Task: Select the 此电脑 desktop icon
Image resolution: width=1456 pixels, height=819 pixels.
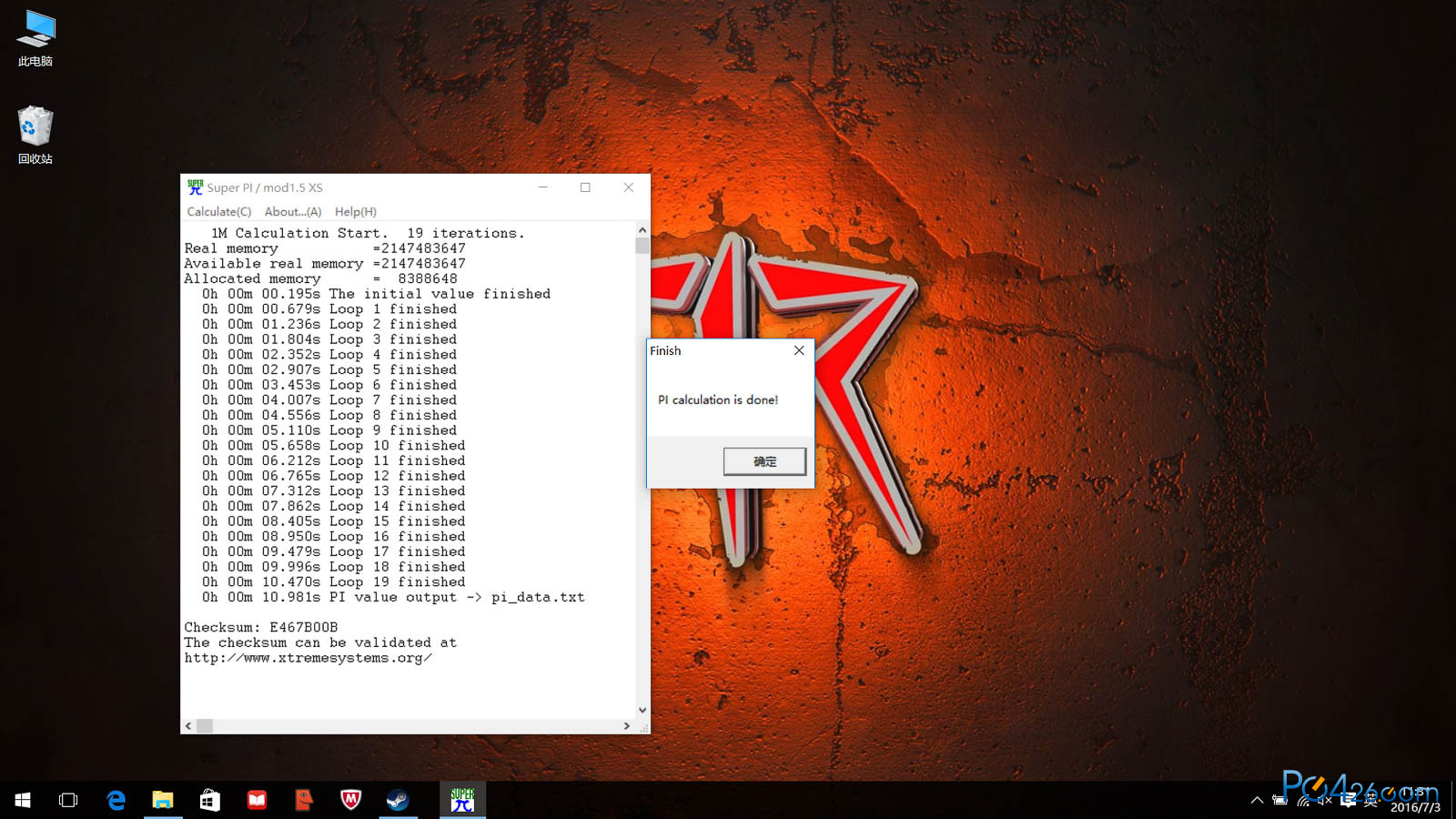Action: (35, 39)
